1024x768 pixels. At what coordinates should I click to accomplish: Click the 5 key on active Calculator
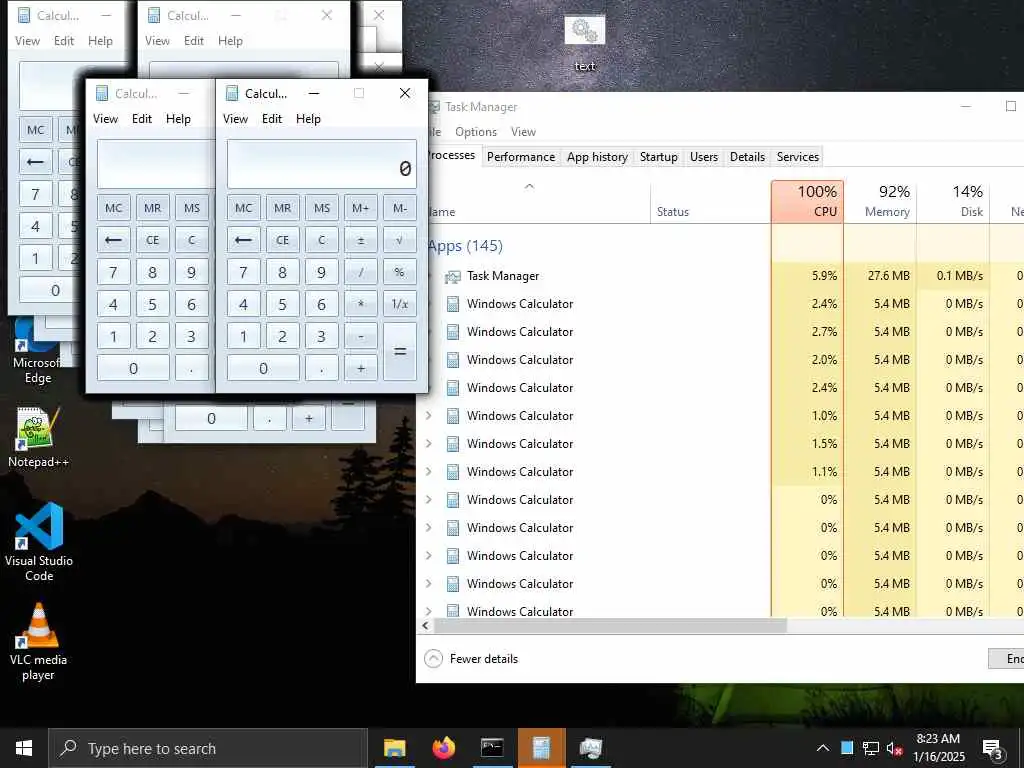tap(282, 304)
